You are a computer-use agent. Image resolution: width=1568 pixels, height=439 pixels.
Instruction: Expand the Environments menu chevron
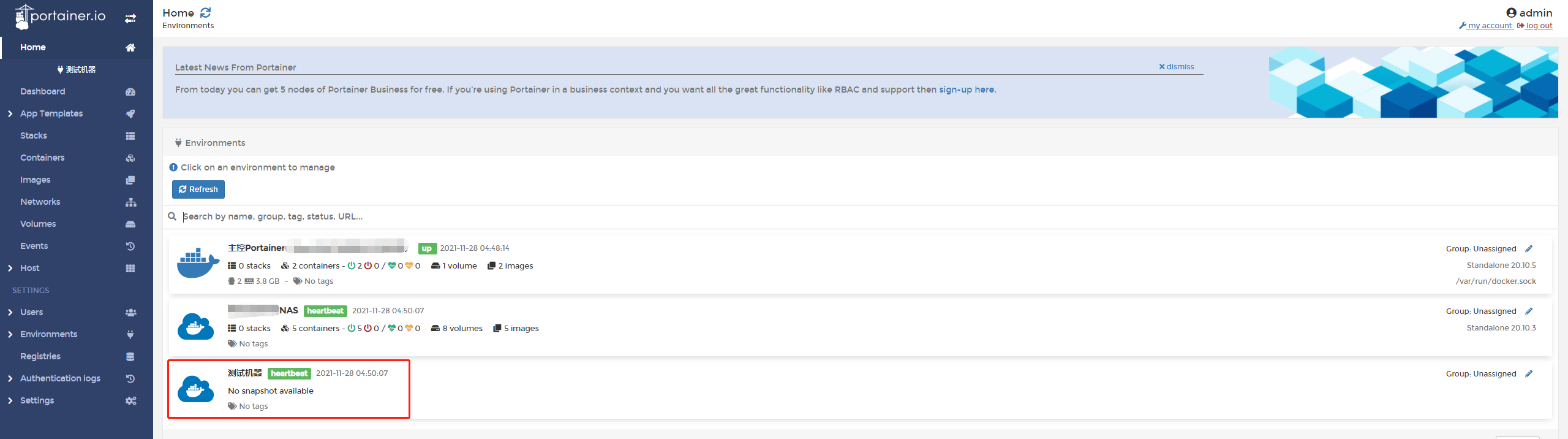pos(10,334)
